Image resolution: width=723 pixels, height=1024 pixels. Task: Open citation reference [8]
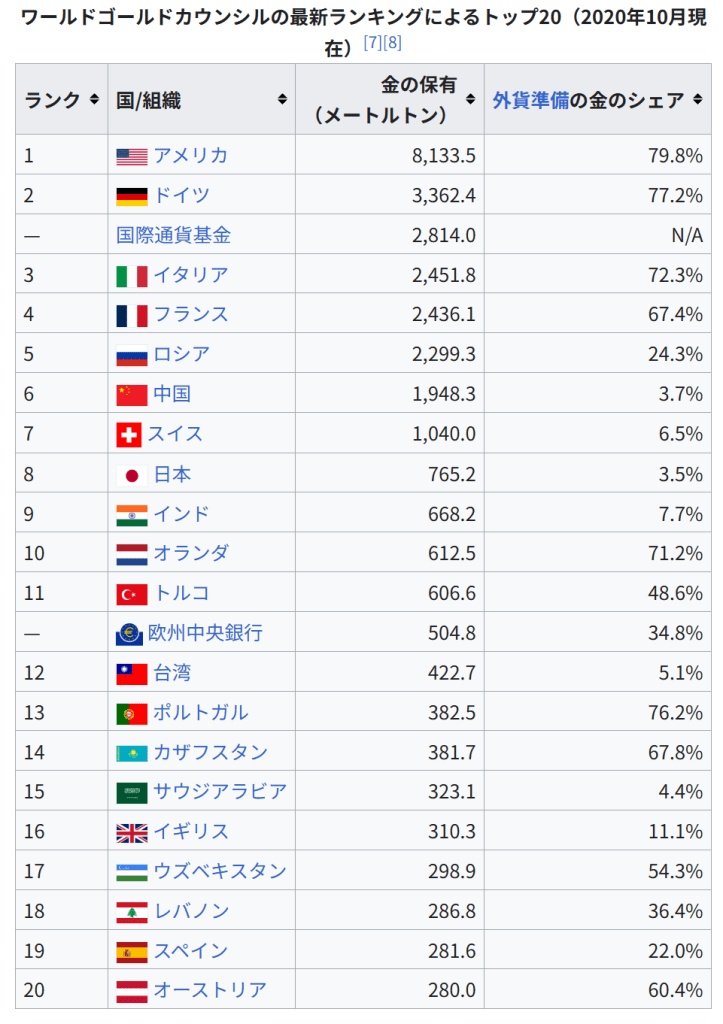coord(392,46)
